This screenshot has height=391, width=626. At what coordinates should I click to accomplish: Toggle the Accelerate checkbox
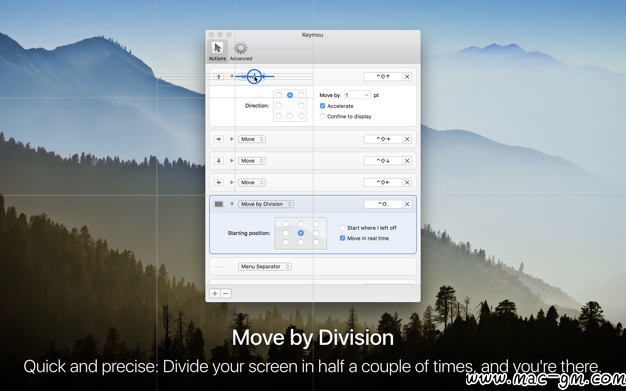(323, 106)
